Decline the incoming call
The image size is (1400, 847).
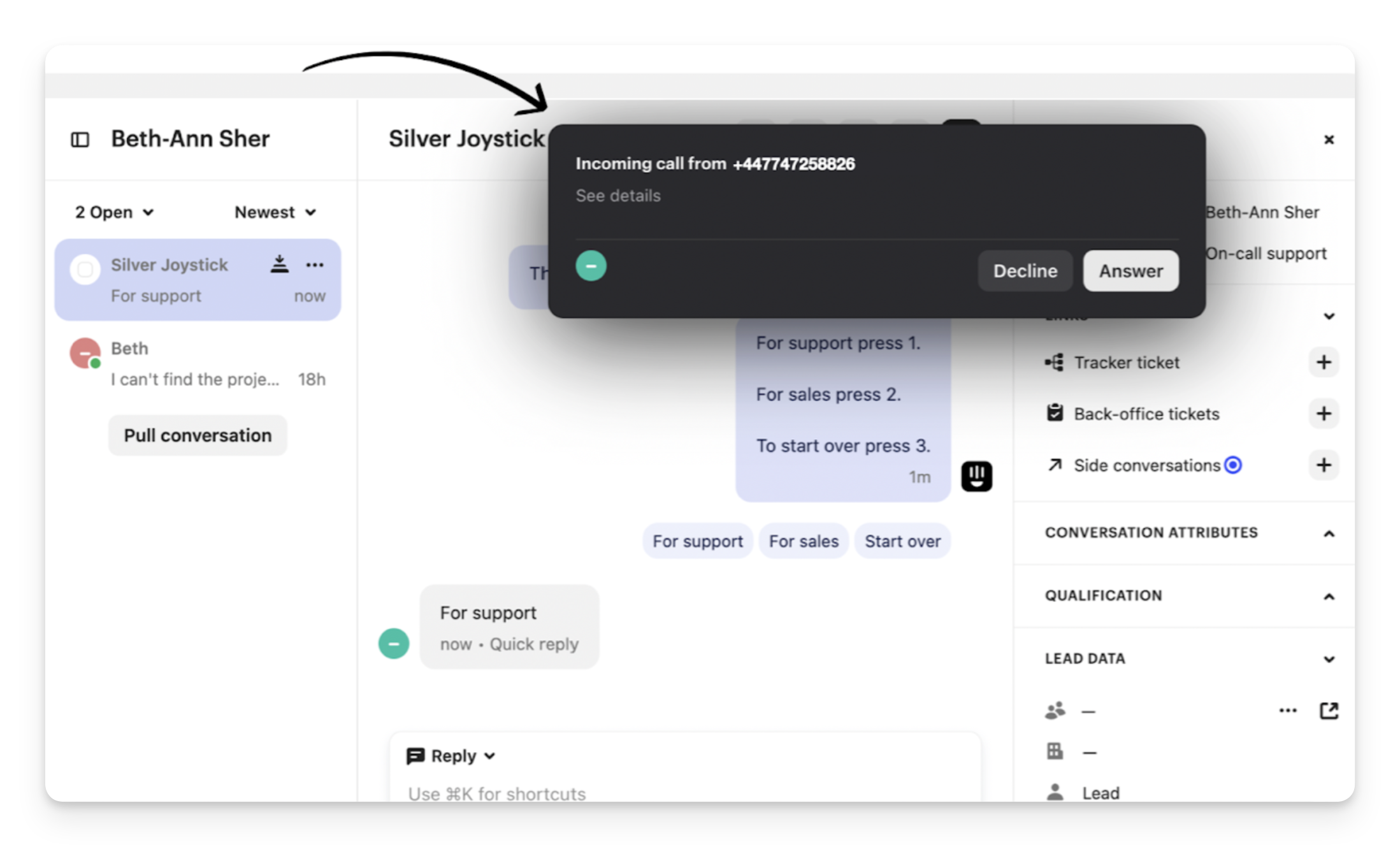[x=1025, y=271]
